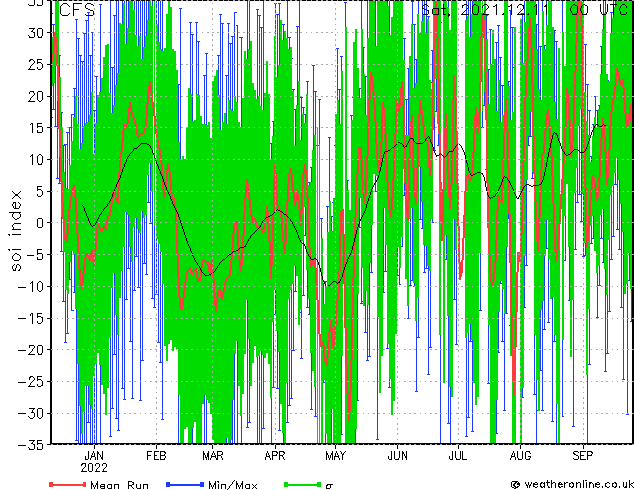
Task: Click the 15 y-axis value
Action: [x=36, y=128]
